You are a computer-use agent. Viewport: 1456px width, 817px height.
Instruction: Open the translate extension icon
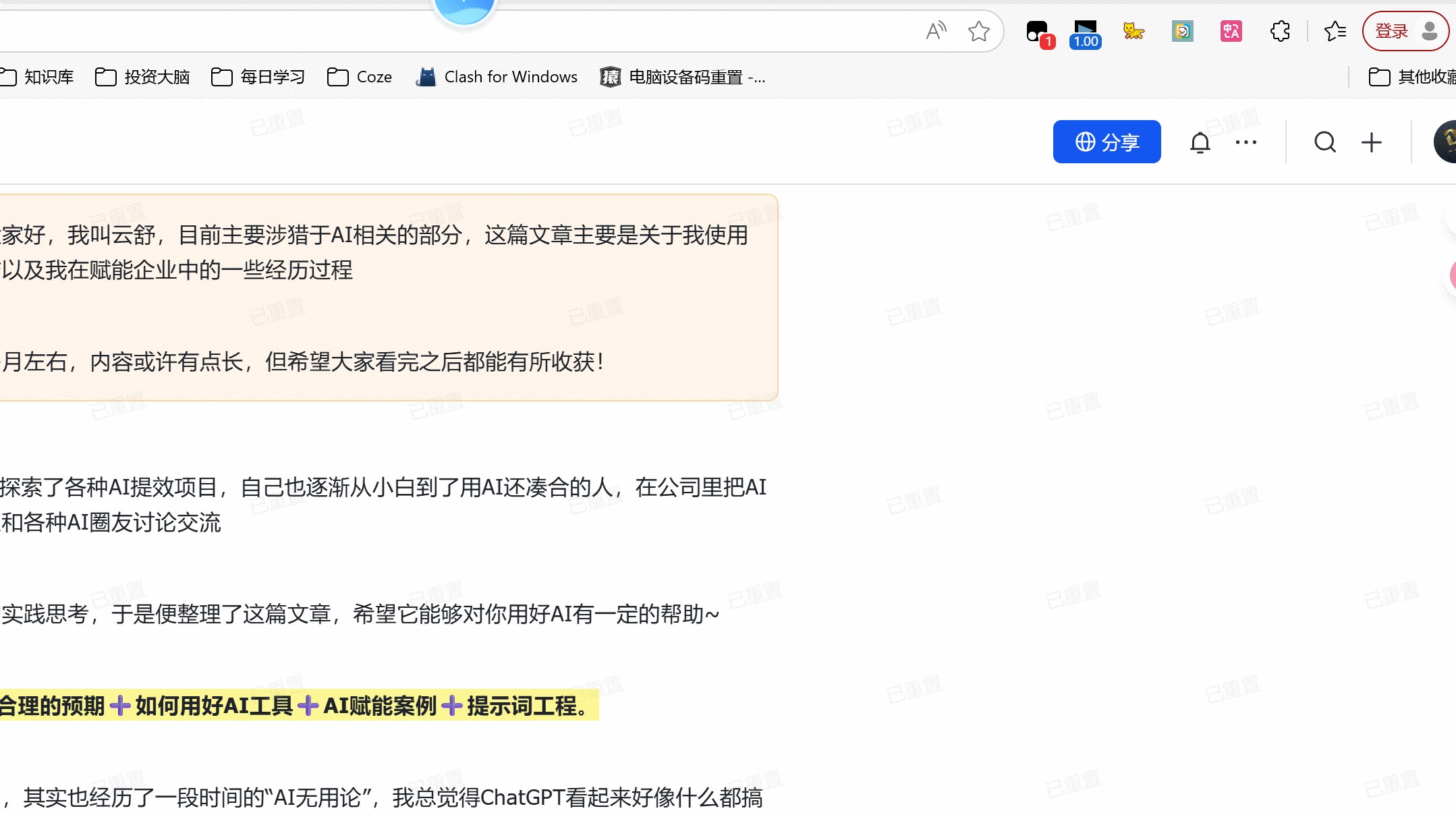click(1231, 31)
